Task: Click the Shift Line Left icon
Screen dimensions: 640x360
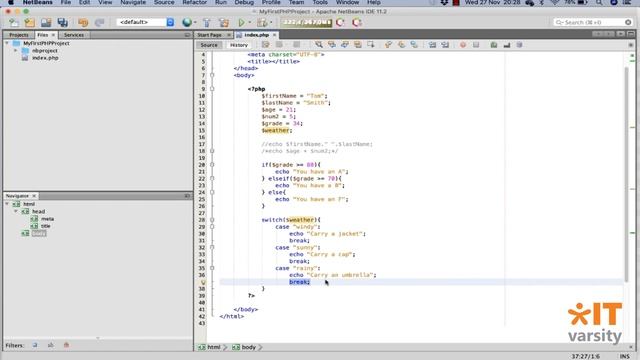Action: 432,45
